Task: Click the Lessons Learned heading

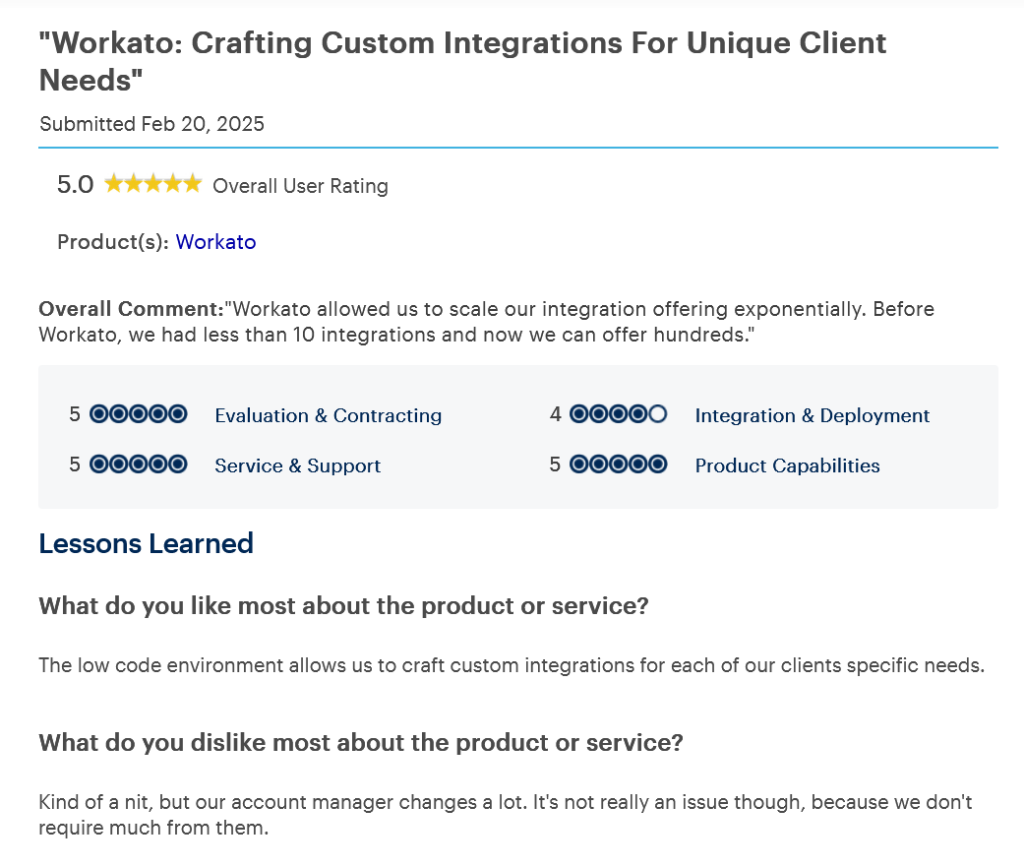Action: (146, 544)
